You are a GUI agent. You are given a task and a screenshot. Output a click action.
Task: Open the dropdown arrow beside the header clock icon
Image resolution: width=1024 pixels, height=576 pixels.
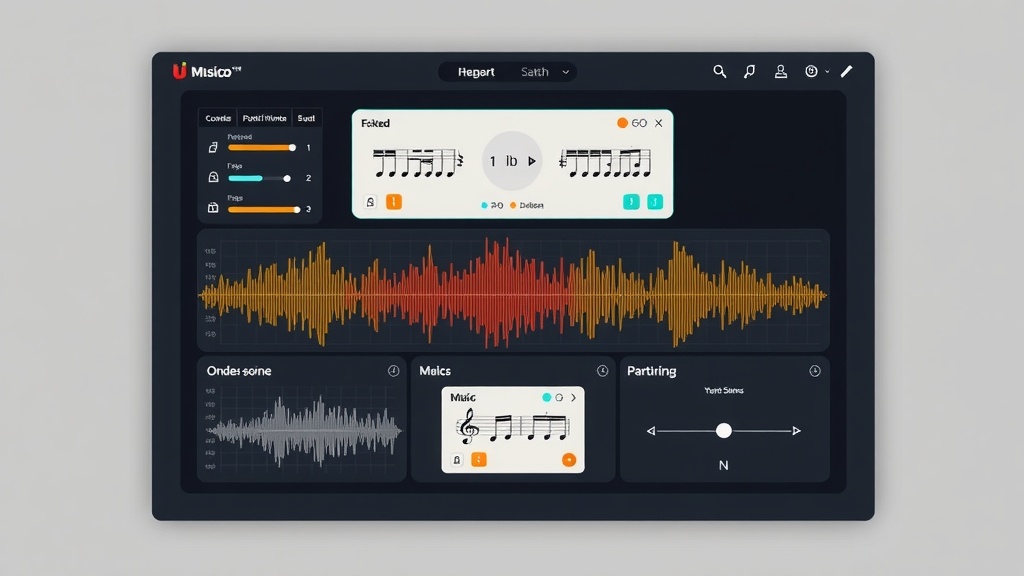pos(827,72)
